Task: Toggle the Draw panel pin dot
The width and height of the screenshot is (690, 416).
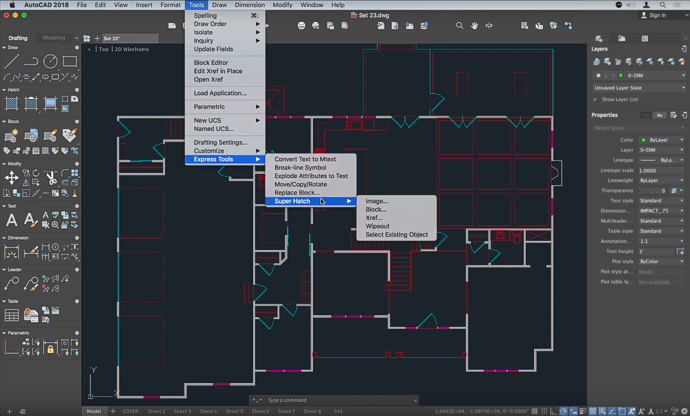Action: point(77,48)
